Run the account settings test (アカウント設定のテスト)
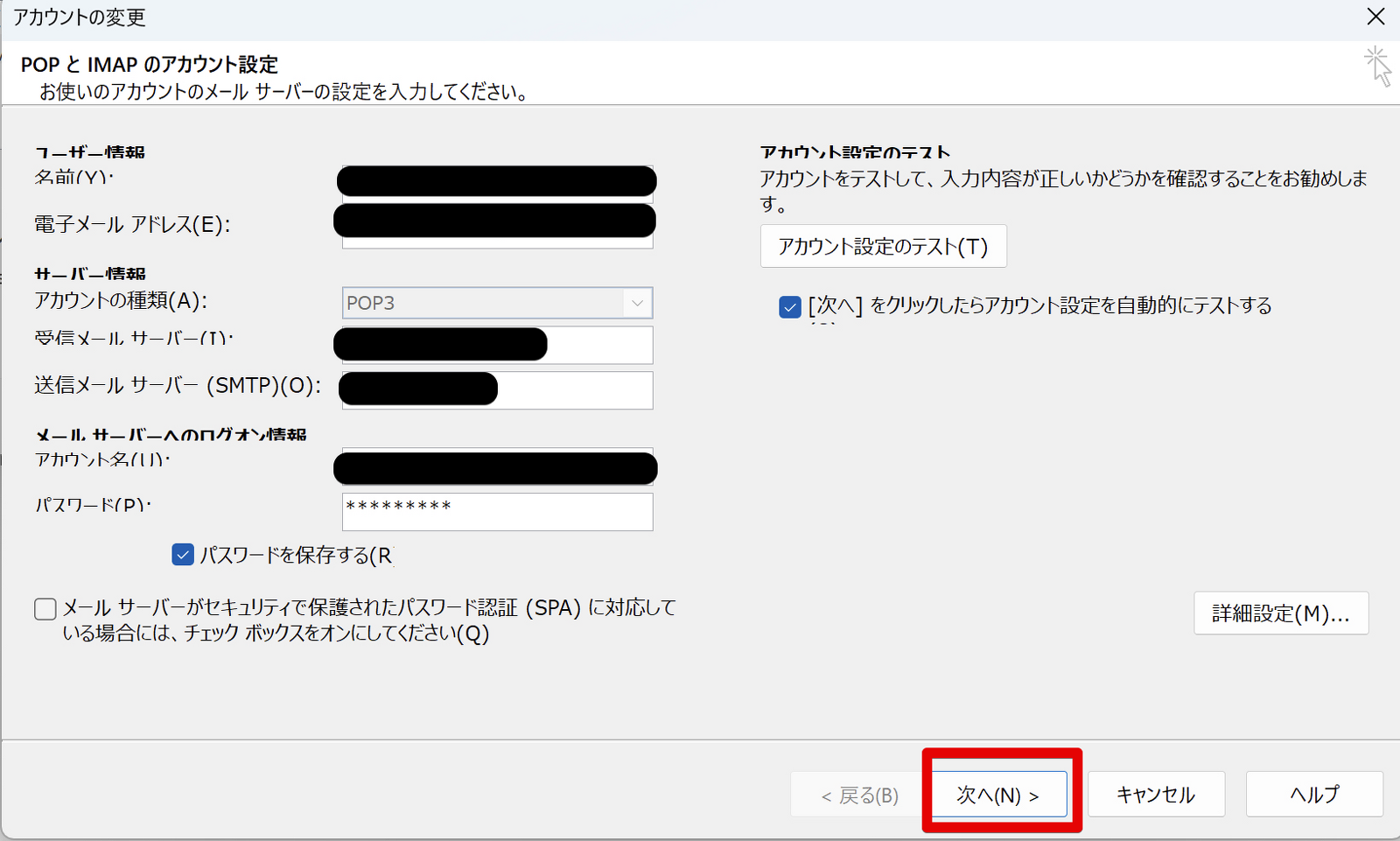The height and width of the screenshot is (841, 1400). point(883,246)
